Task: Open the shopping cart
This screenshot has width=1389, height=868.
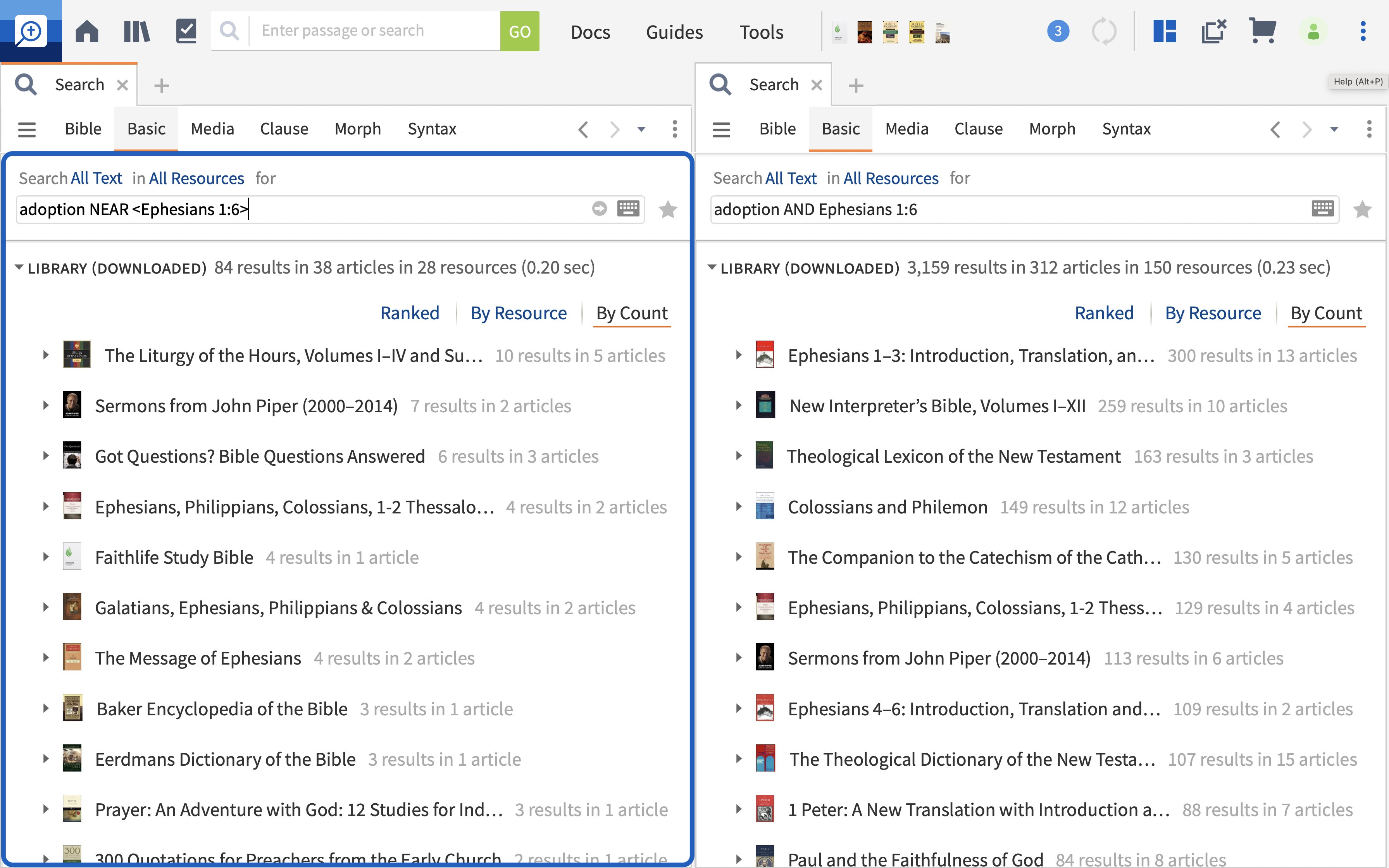Action: click(1263, 31)
